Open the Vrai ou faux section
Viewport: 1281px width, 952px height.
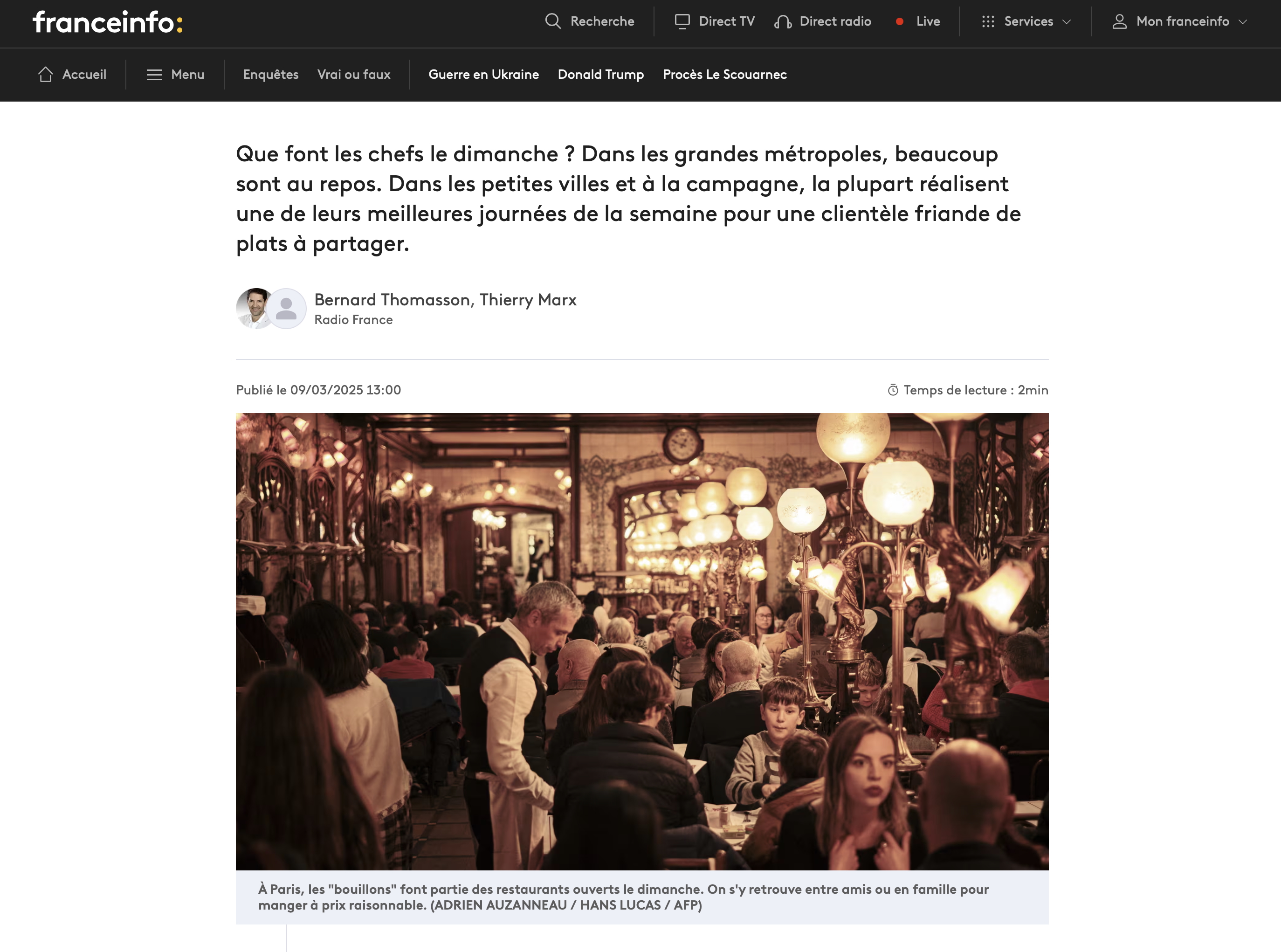[x=354, y=74]
